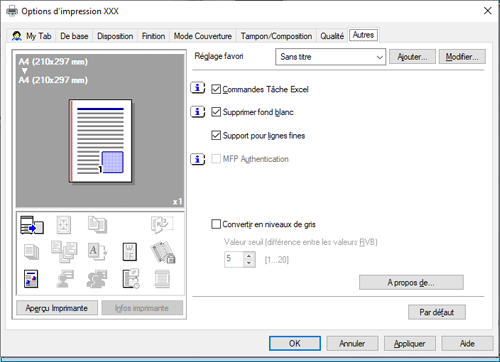Click the greyed multi-user account track icon

click(x=97, y=279)
